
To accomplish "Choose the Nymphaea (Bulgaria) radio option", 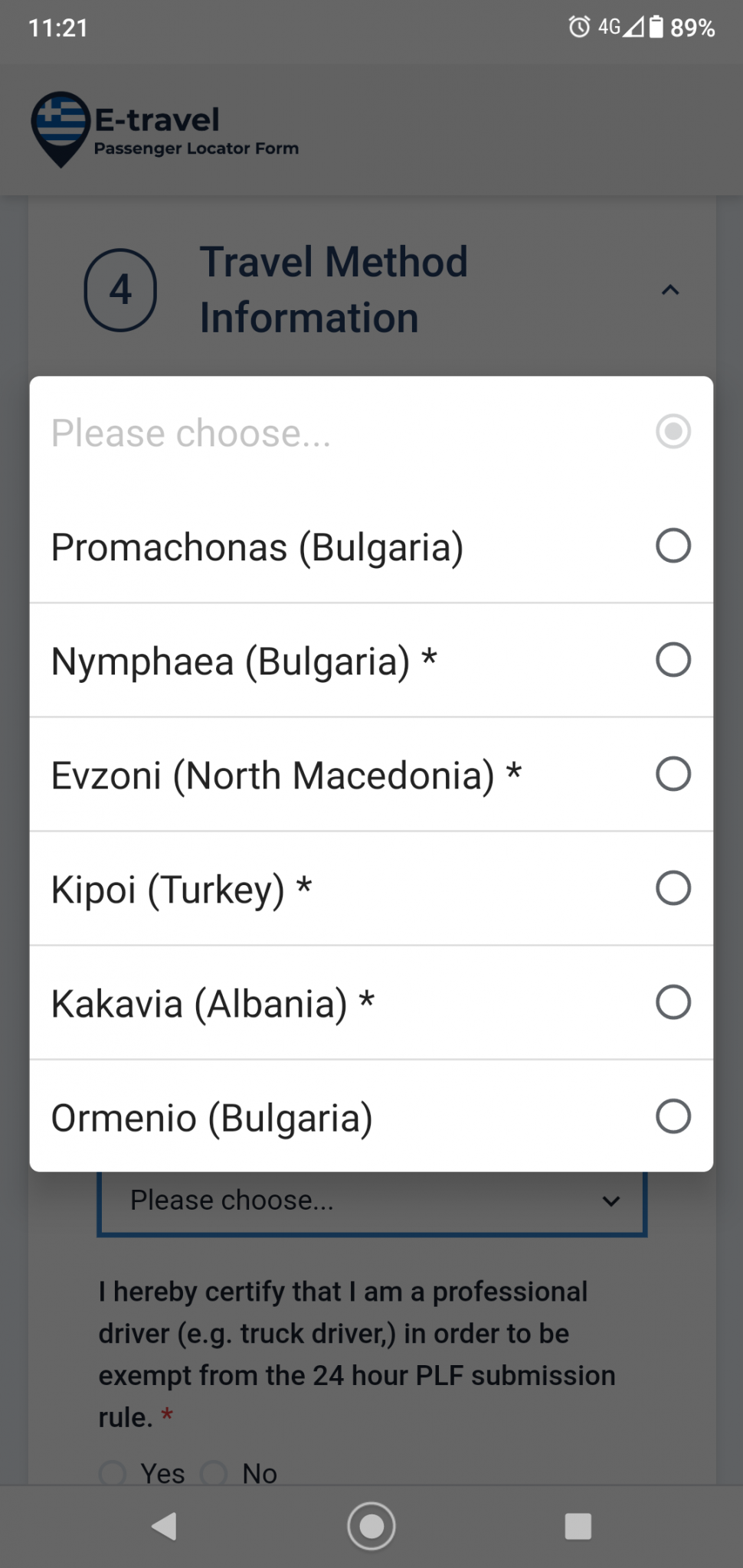I will tap(673, 660).
